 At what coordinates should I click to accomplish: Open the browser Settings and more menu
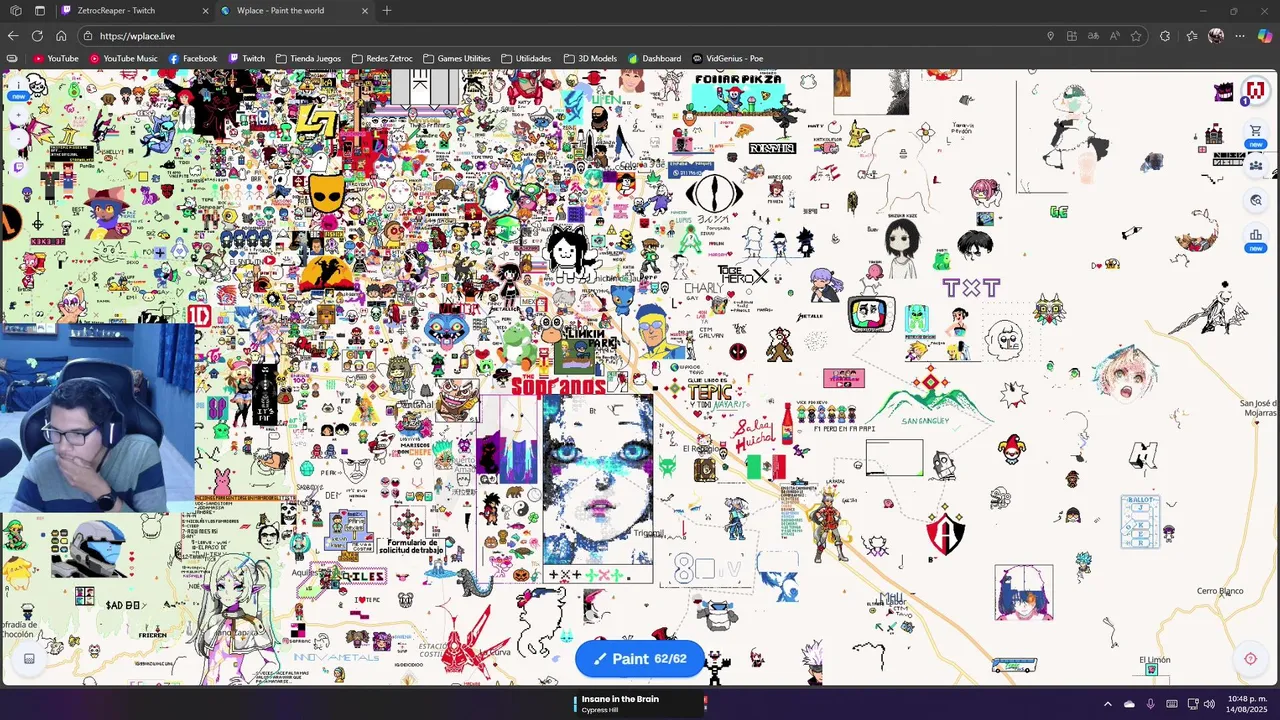pyautogui.click(x=1240, y=36)
